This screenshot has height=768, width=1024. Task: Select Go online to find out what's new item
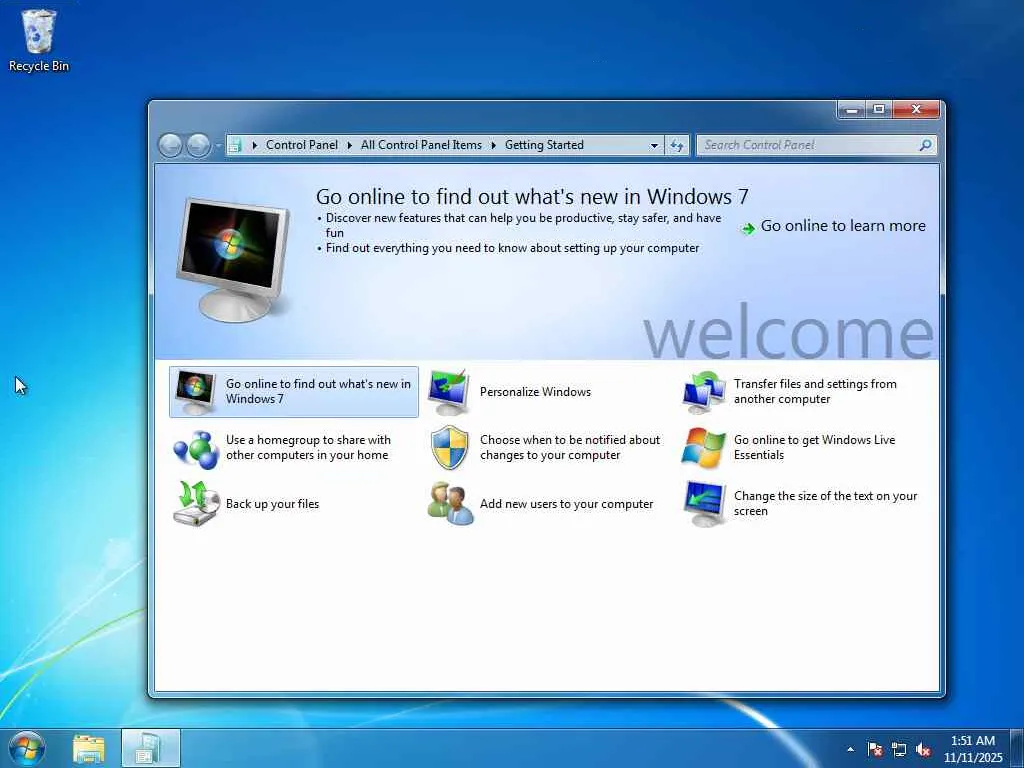pos(293,392)
